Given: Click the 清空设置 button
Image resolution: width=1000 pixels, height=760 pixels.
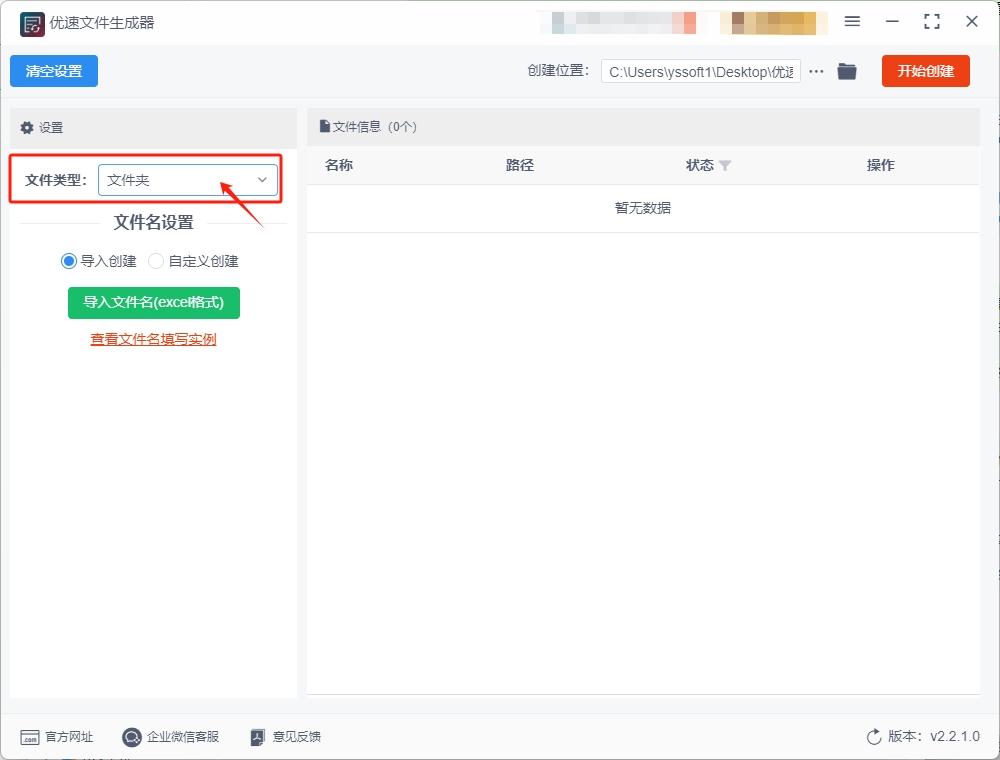Looking at the screenshot, I should (x=54, y=71).
